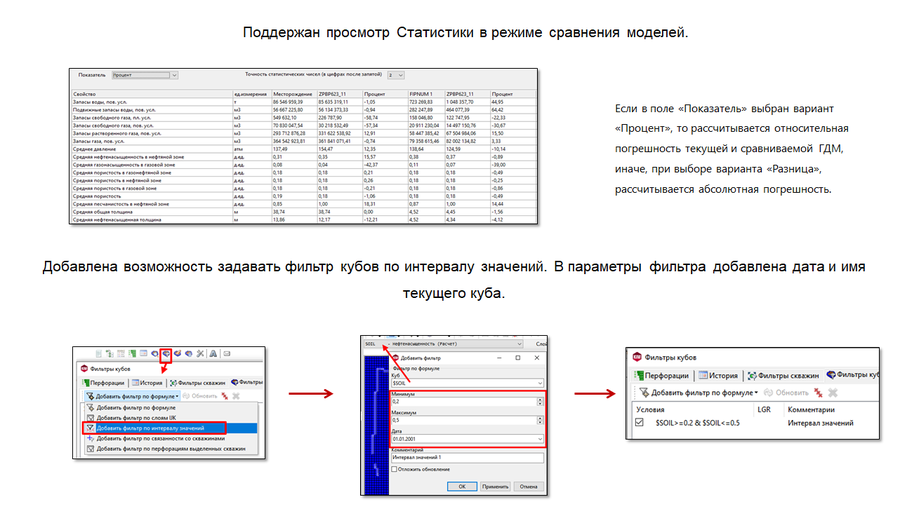Click the cube with orange brush toolbar icon

[x=177, y=354]
